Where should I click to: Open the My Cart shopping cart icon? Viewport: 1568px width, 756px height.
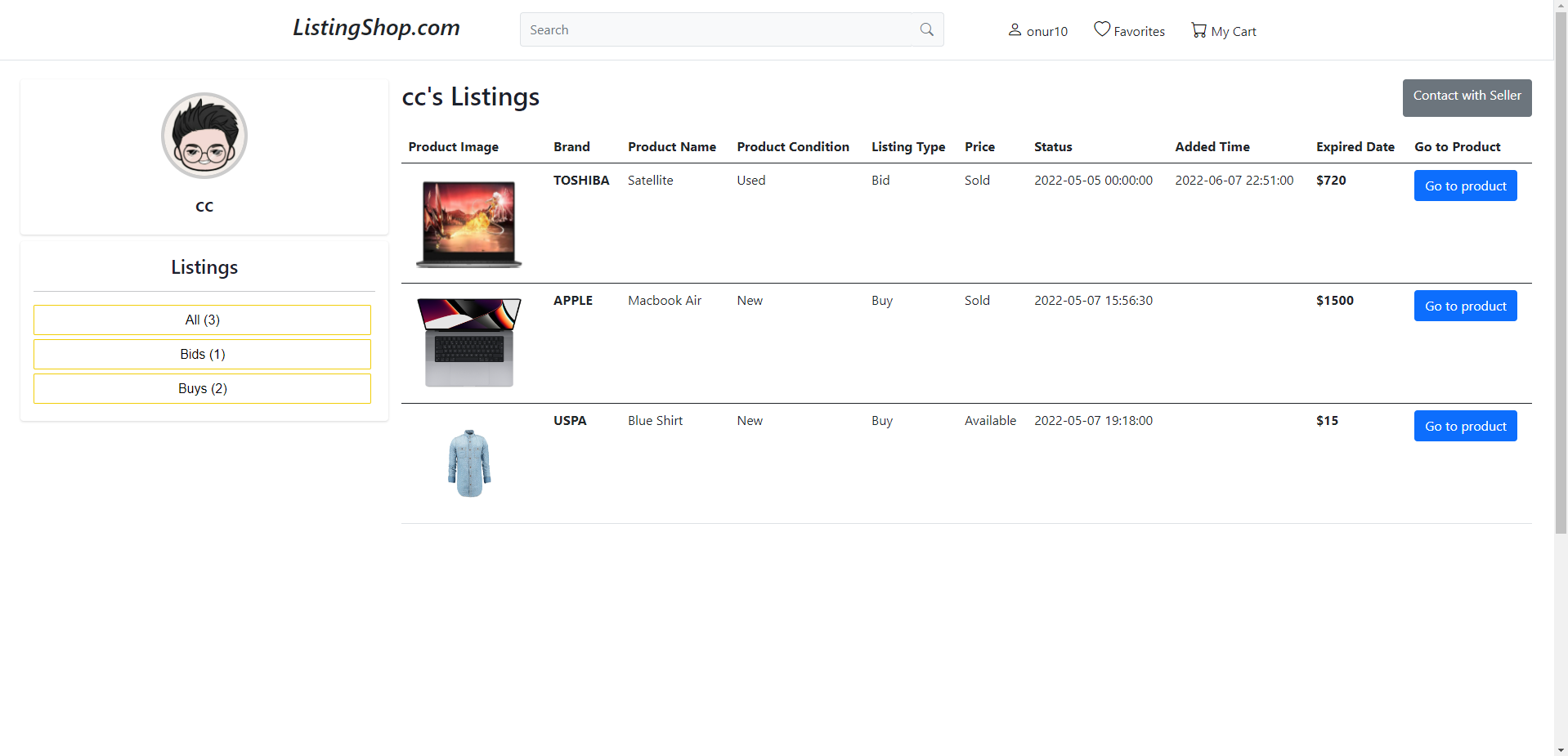tap(1198, 30)
